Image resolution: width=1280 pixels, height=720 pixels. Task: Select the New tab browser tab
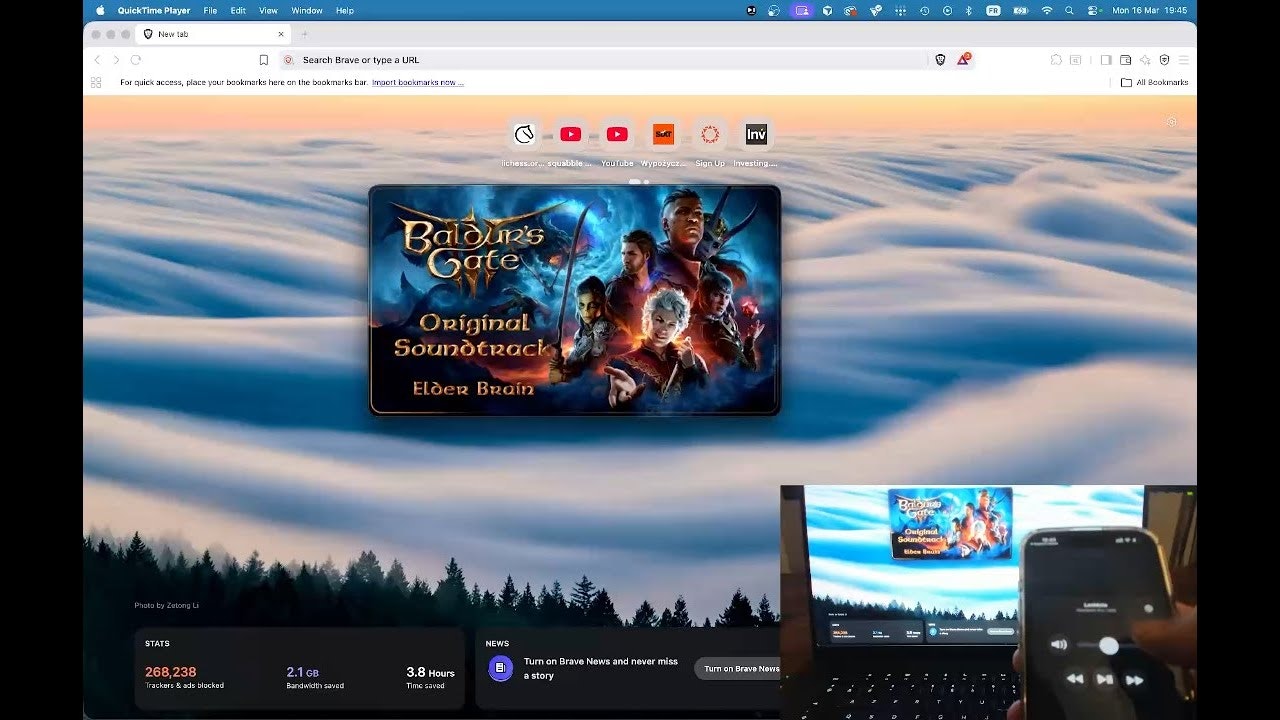click(x=213, y=34)
